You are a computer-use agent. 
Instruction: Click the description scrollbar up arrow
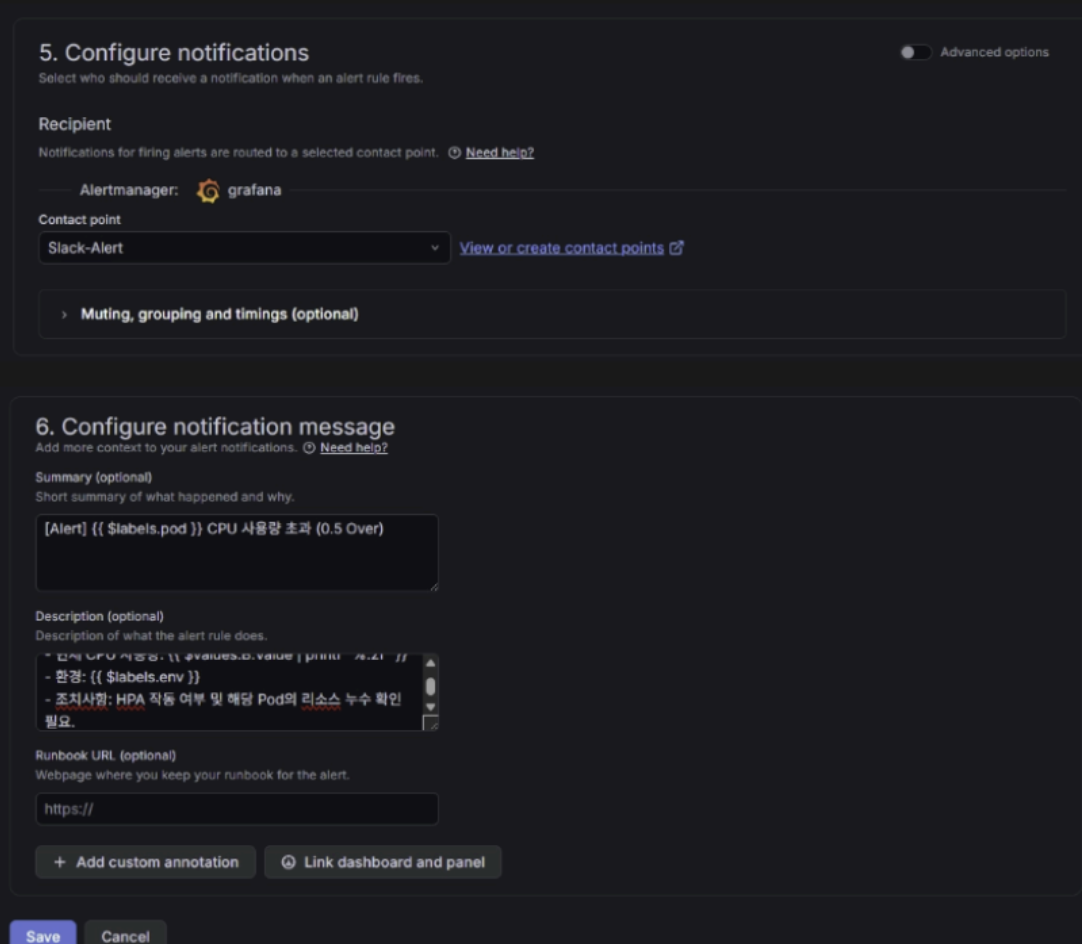click(x=431, y=663)
